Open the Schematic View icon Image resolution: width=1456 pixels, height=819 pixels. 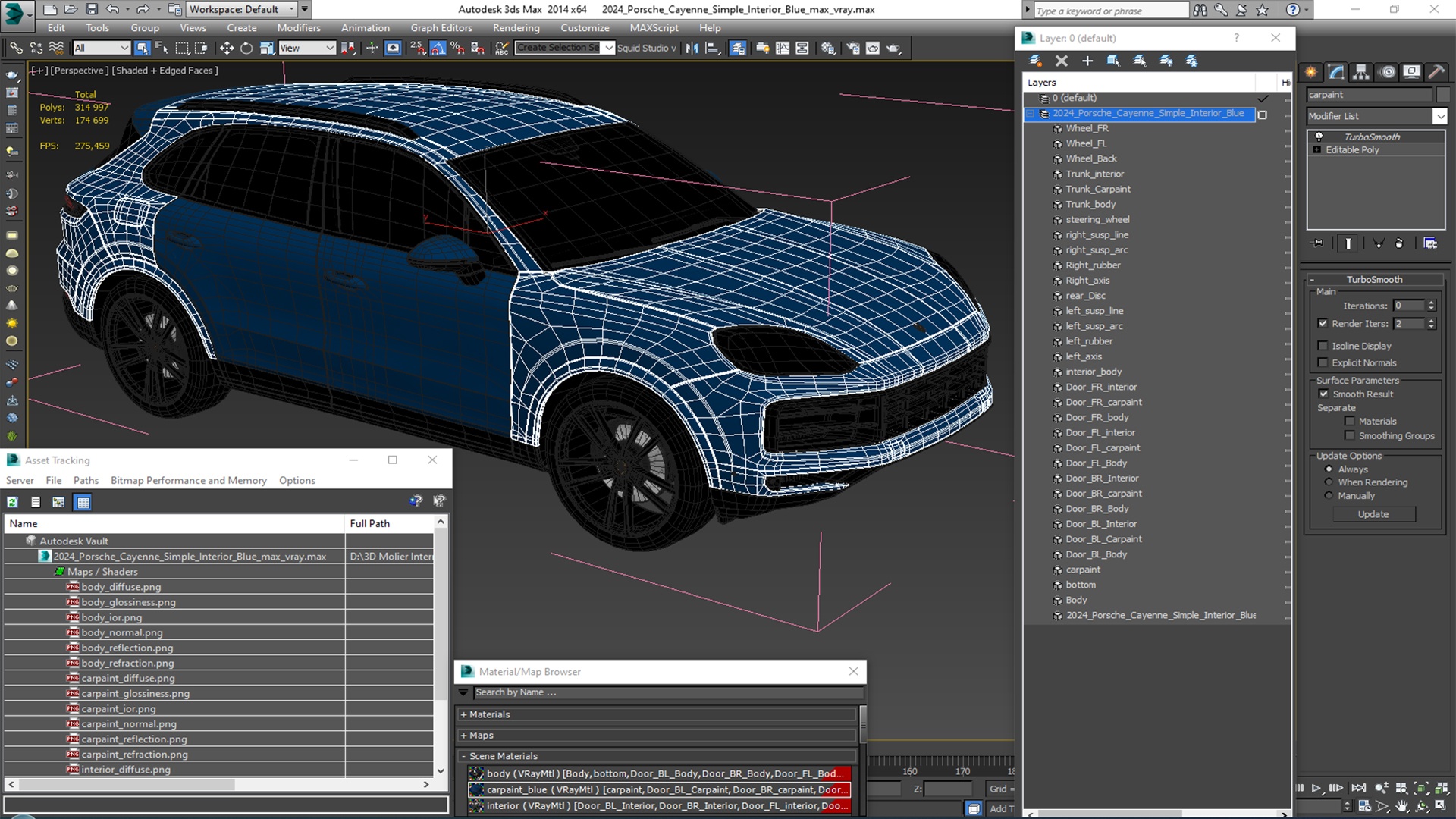point(802,48)
